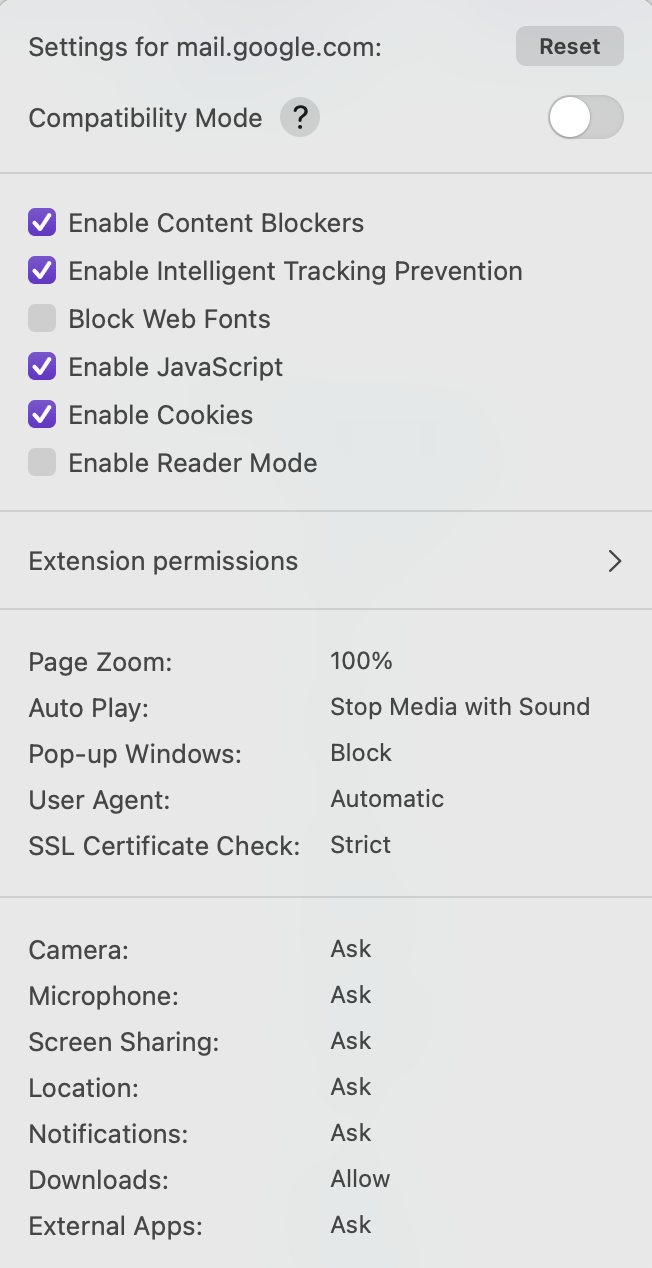652x1268 pixels.
Task: Disable Intelligent Tracking Prevention checkbox
Action: [x=42, y=271]
